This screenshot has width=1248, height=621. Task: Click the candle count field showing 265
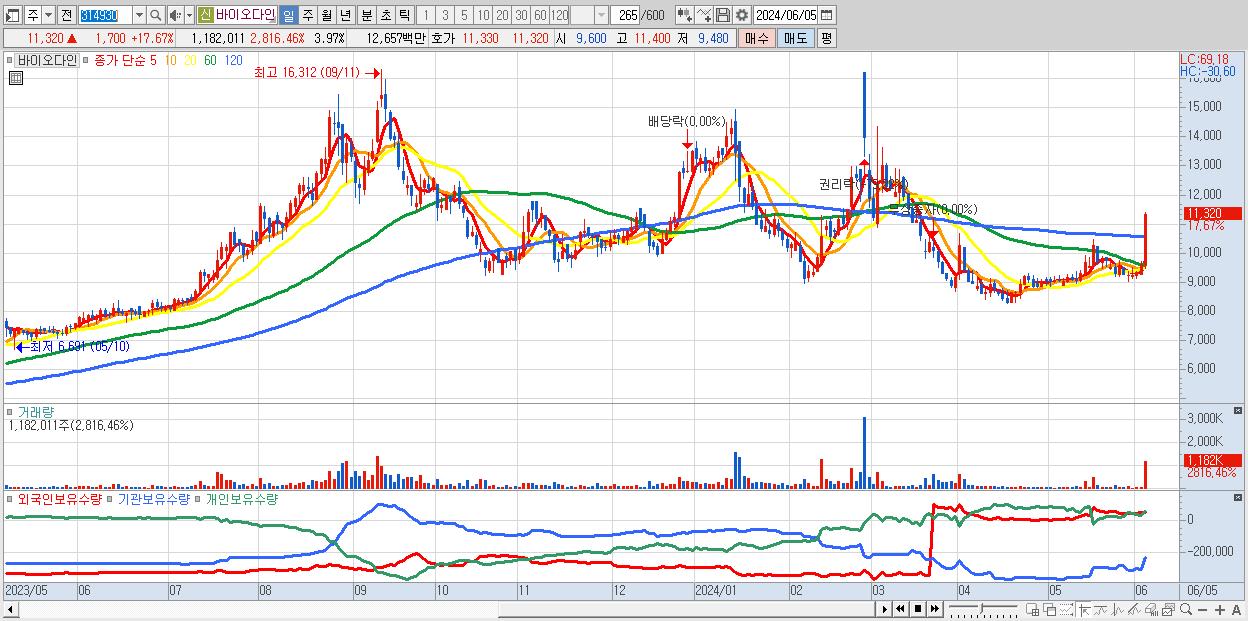pyautogui.click(x=625, y=15)
